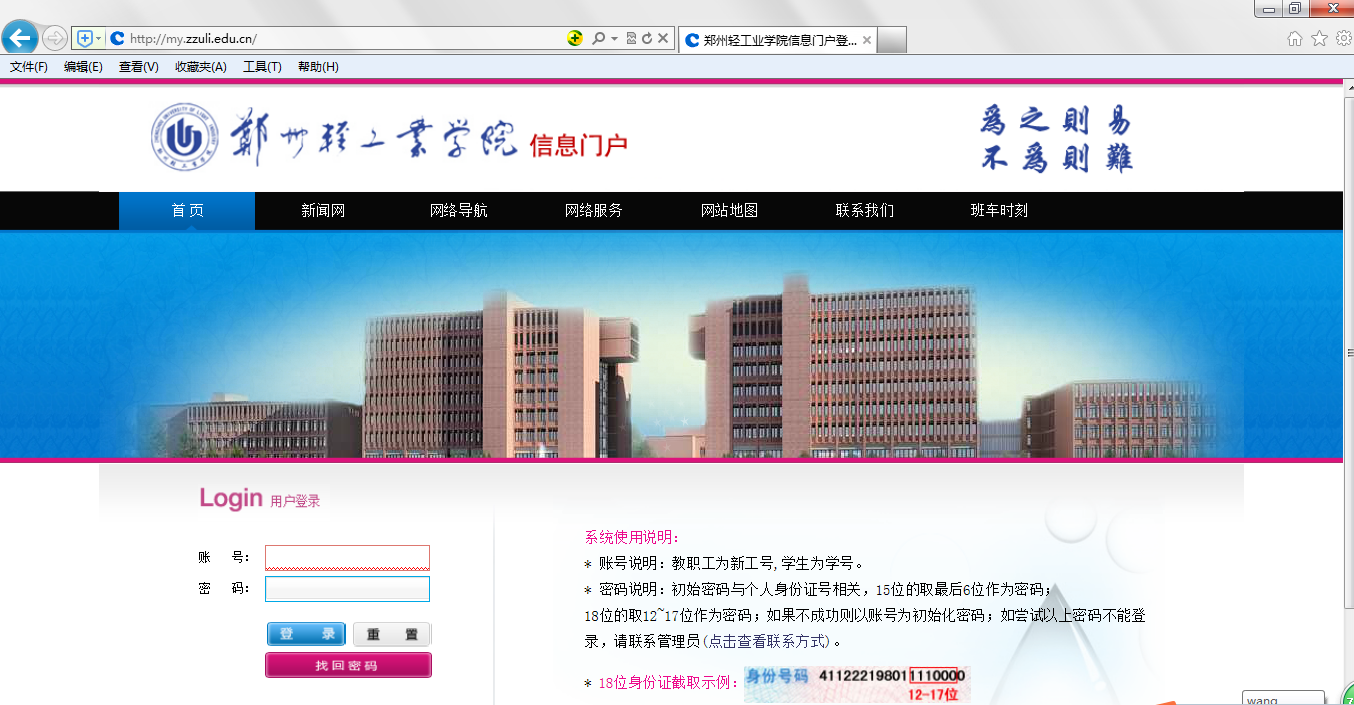Select 首页 in the navigation bar

pyautogui.click(x=187, y=211)
